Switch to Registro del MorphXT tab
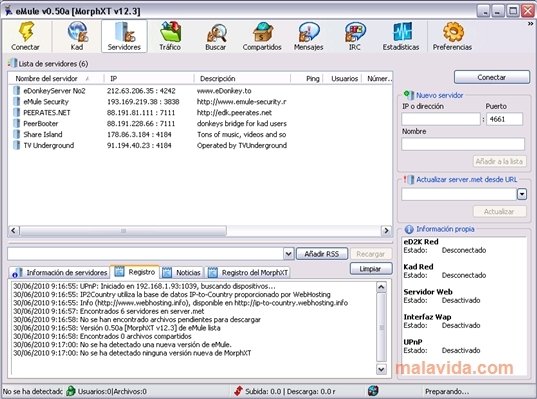 (x=248, y=273)
